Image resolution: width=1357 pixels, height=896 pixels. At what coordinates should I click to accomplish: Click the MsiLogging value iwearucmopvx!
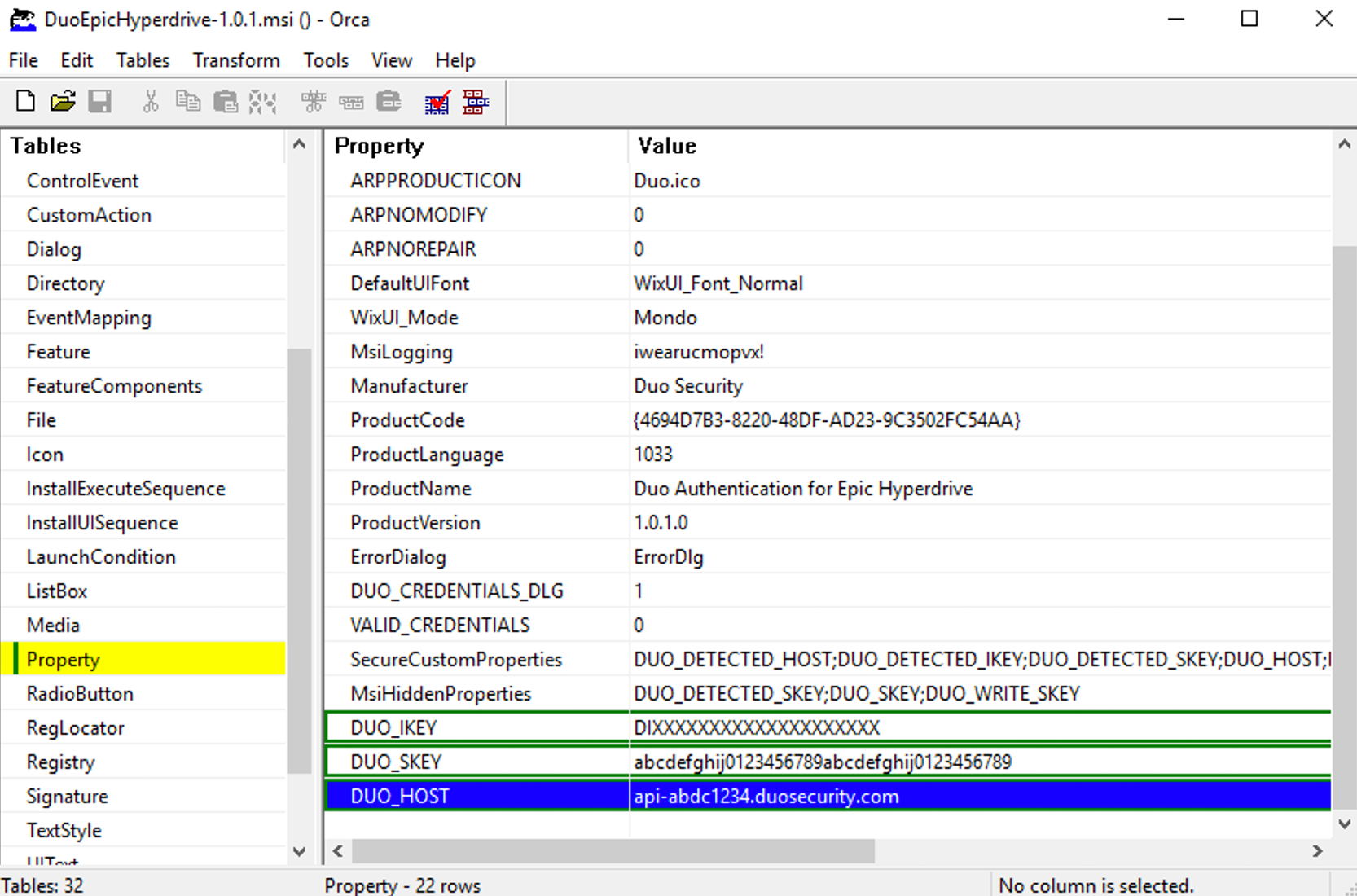pyautogui.click(x=699, y=352)
